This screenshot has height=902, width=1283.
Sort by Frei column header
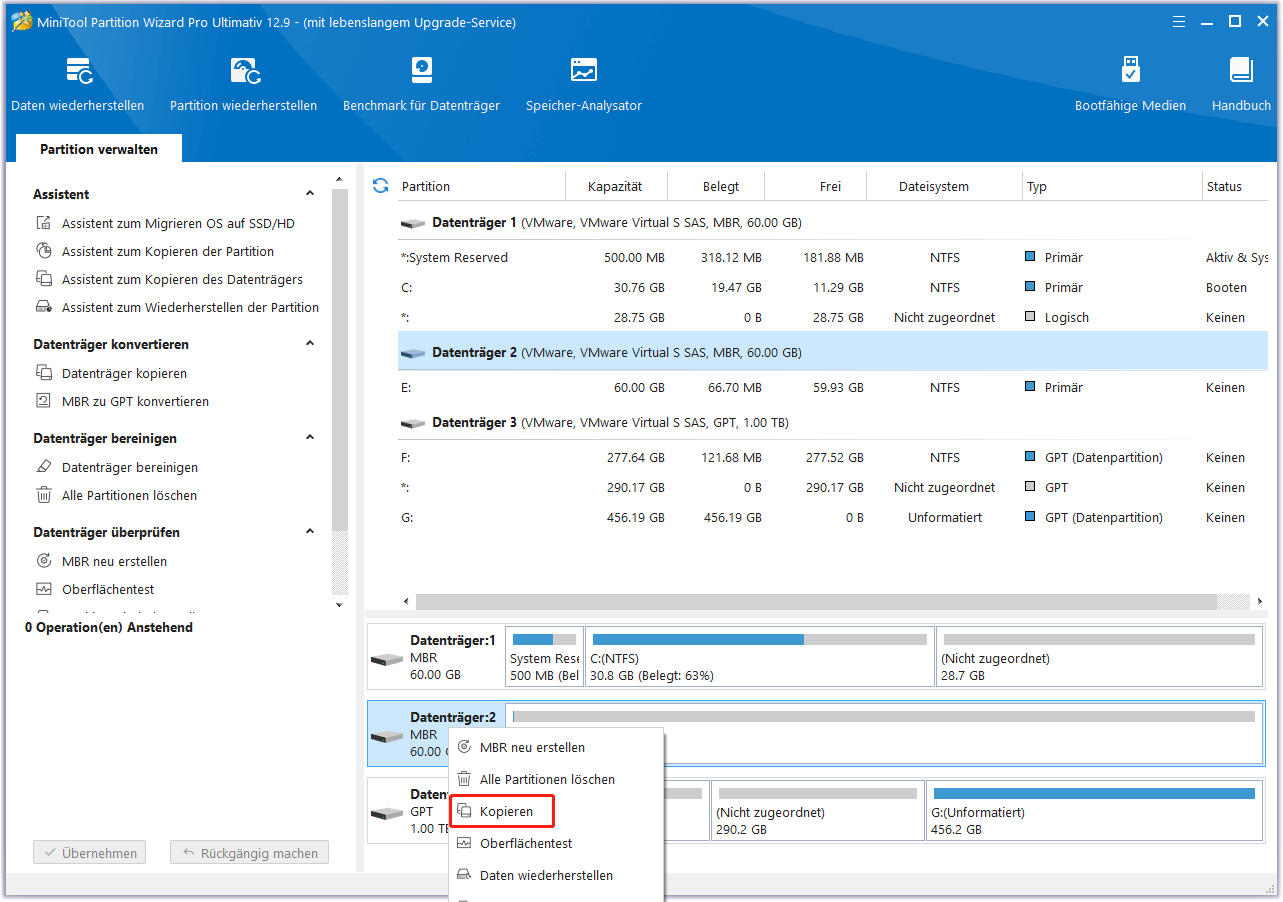pyautogui.click(x=815, y=186)
